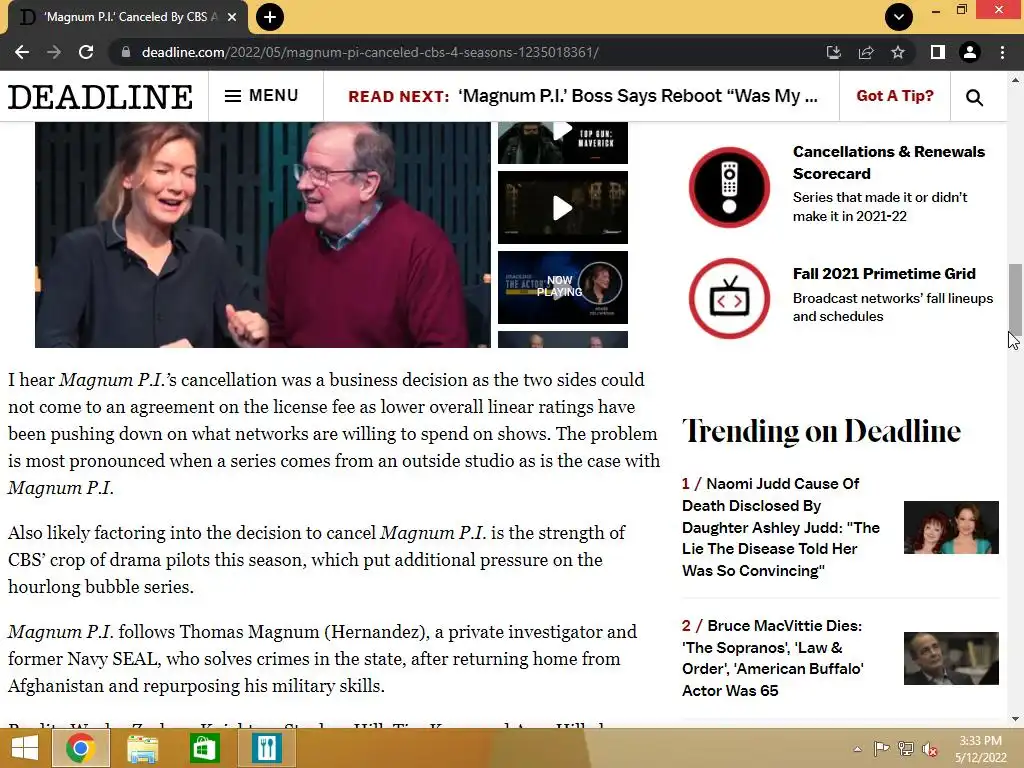1024x768 pixels.
Task: Click the install page icon in address bar
Action: [x=833, y=52]
